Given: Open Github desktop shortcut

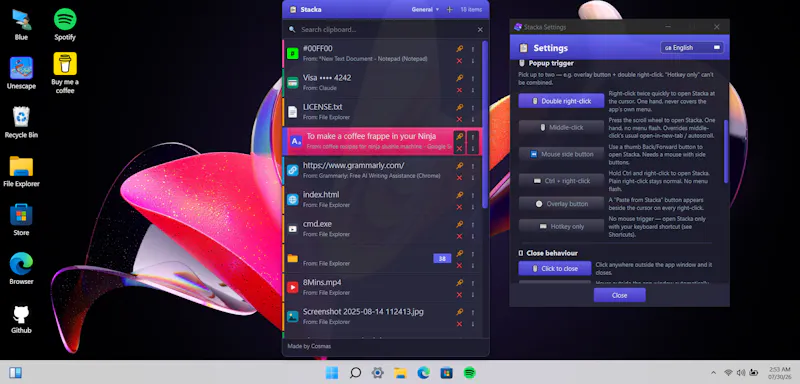Looking at the screenshot, I should [21, 319].
